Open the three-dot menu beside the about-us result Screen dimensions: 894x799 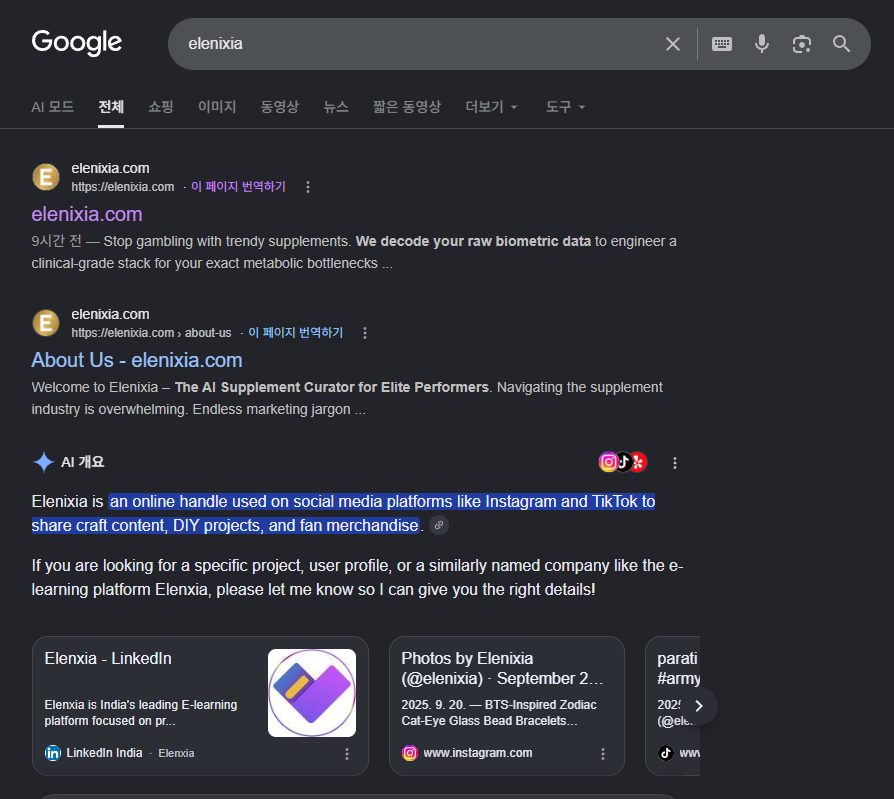(x=365, y=333)
